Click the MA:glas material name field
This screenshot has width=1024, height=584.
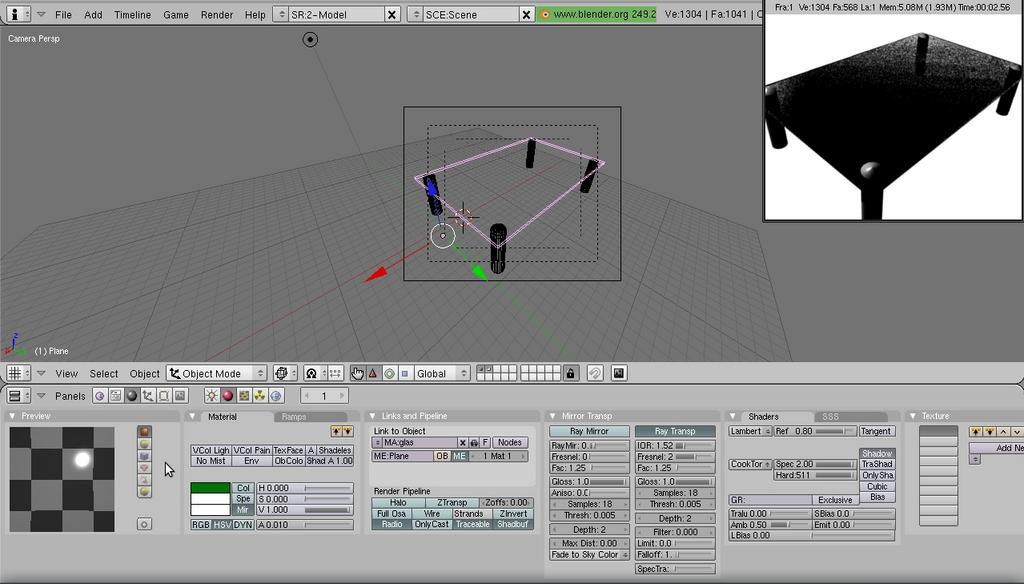pyautogui.click(x=420, y=442)
